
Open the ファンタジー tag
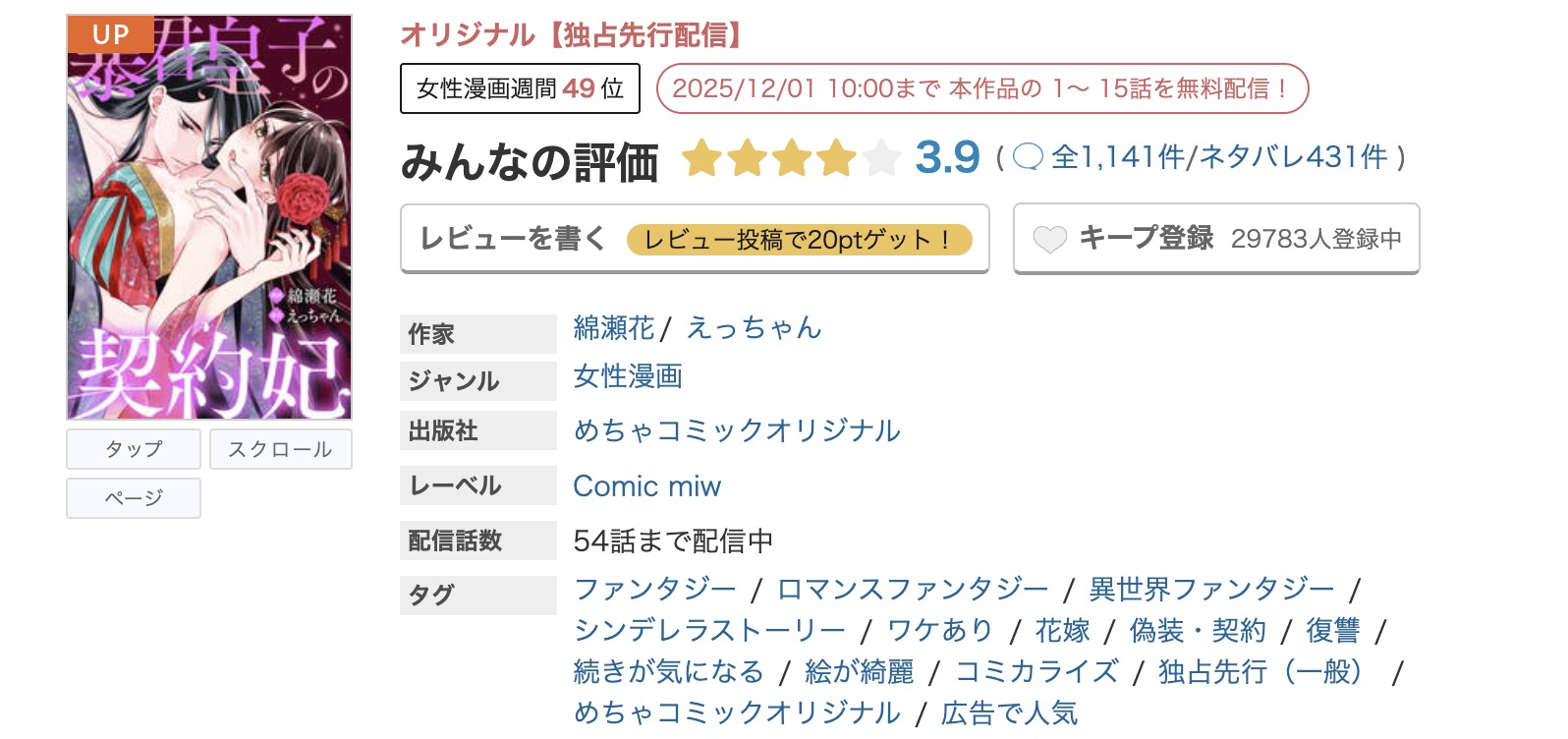click(653, 588)
